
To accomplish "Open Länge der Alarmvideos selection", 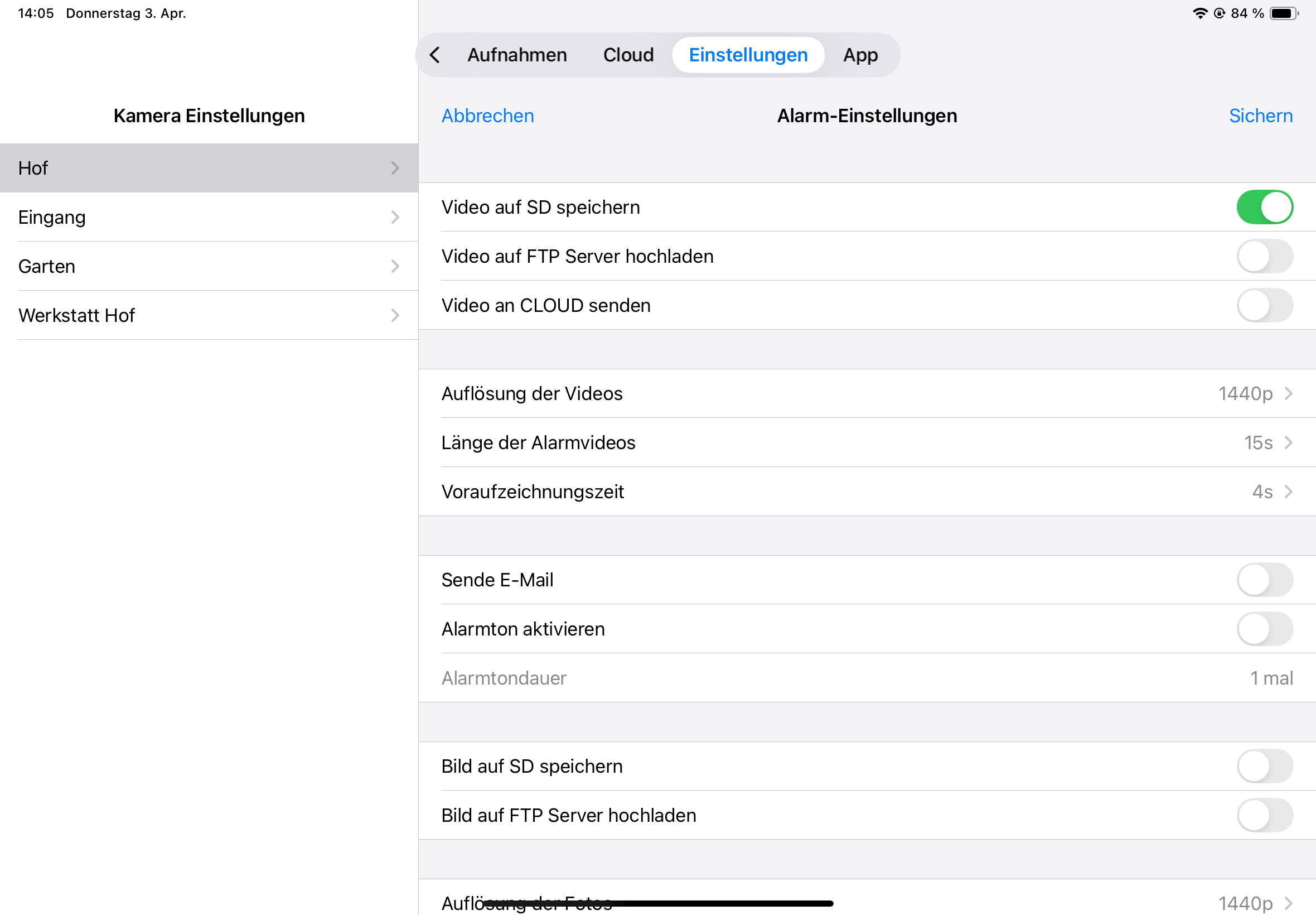I will point(866,442).
